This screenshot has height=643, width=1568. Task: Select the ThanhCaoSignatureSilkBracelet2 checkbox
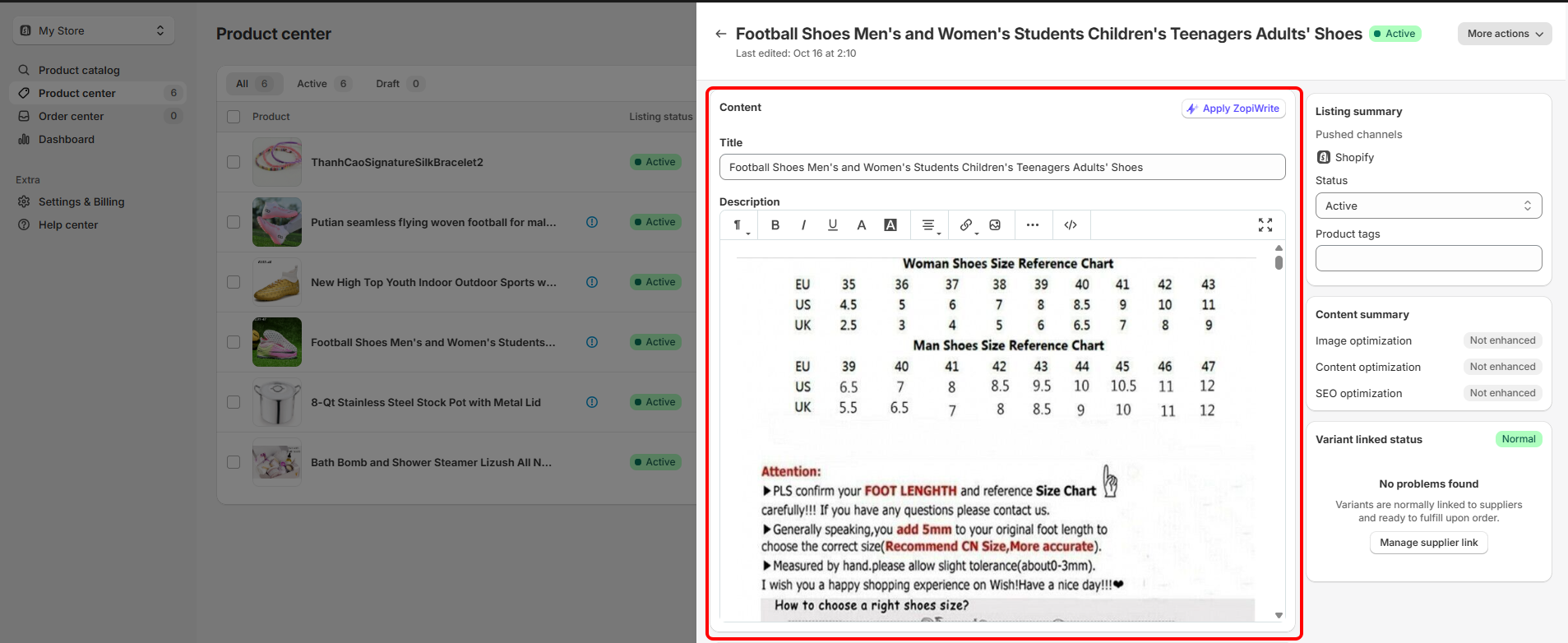click(x=234, y=162)
